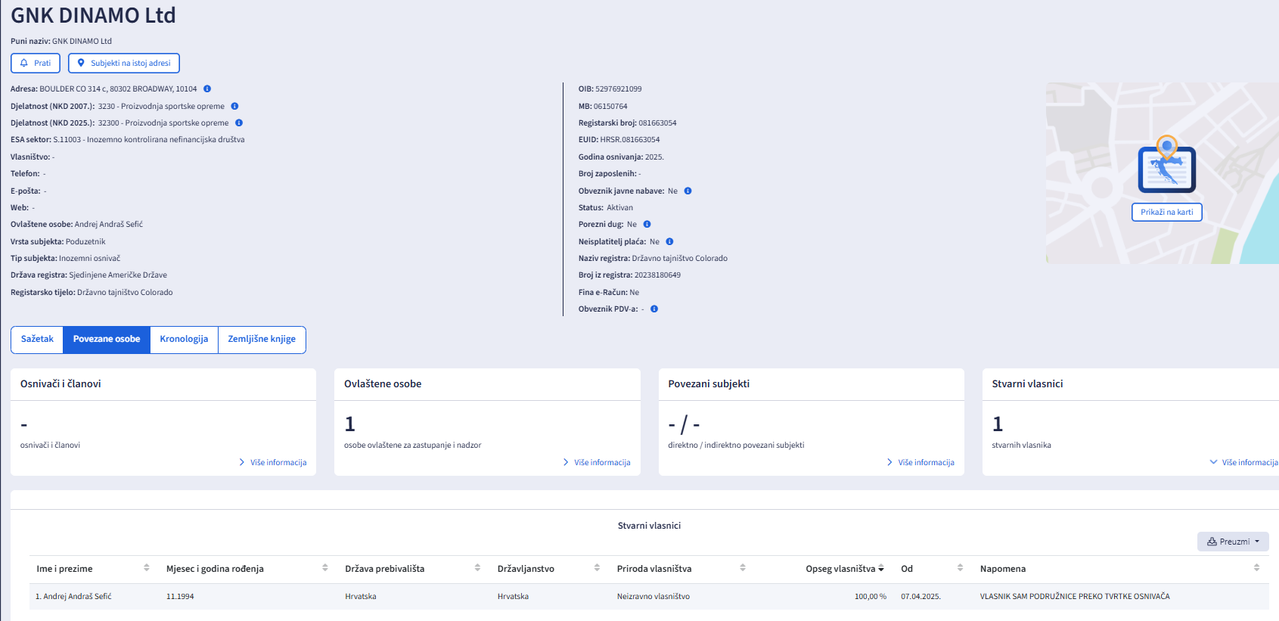
Task: Click Ovlaštene osobe value Andrej Andraš Sefić
Action: (x=109, y=224)
